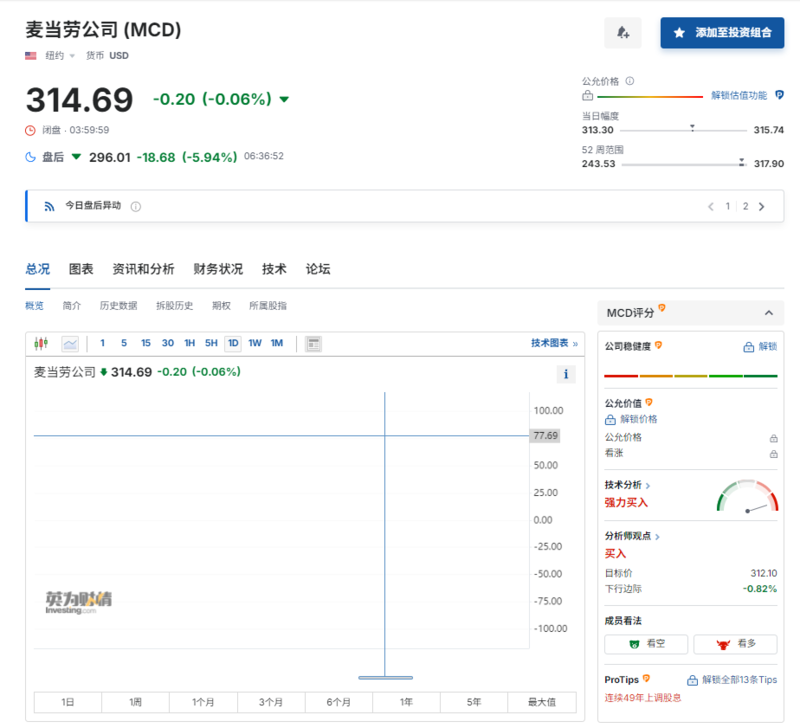Screen dimensions: 800x728
Task: Select 6个月 chart range
Action: 339,702
